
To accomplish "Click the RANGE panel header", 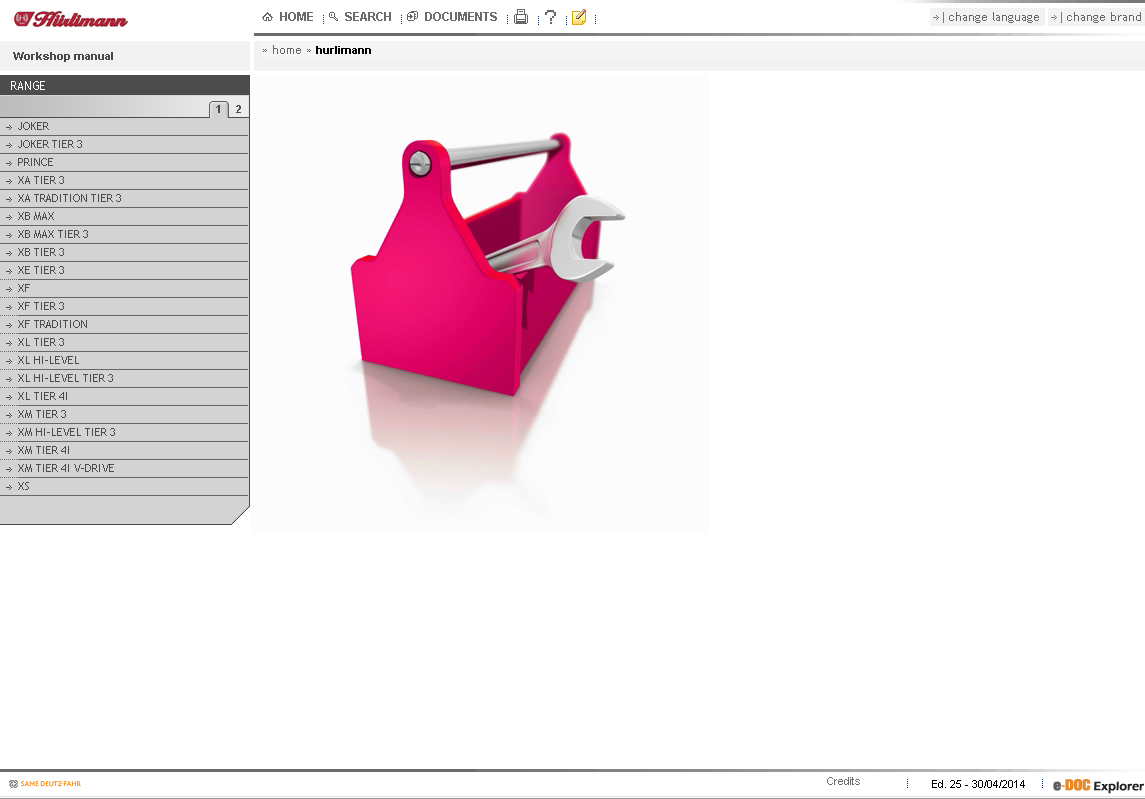I will [125, 85].
